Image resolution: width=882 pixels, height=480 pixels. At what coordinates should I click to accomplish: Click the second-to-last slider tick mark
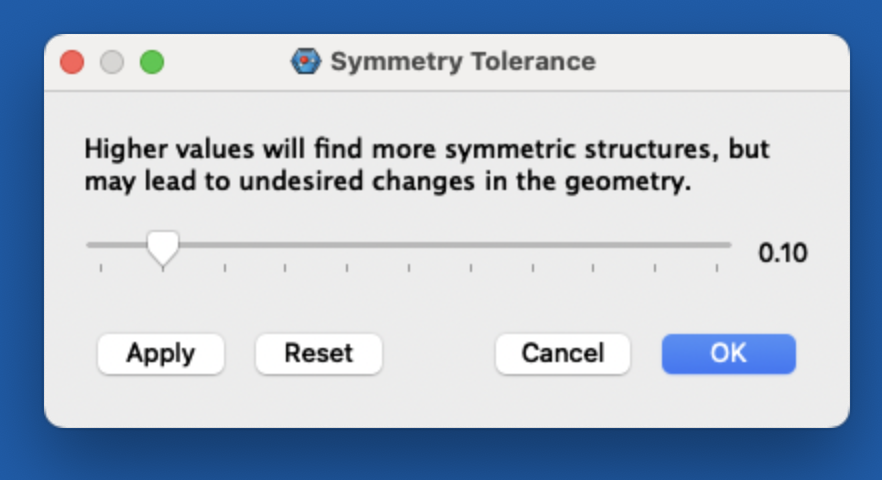click(655, 268)
